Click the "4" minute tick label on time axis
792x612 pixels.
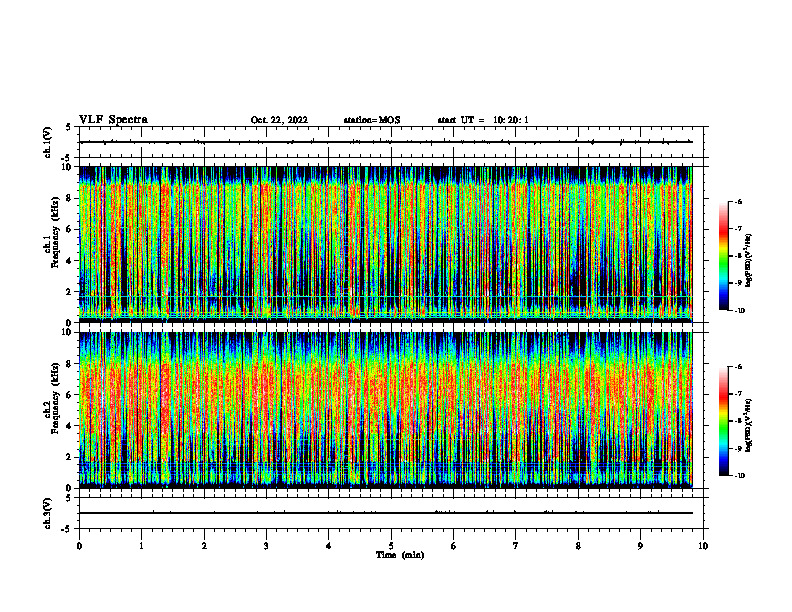point(329,546)
